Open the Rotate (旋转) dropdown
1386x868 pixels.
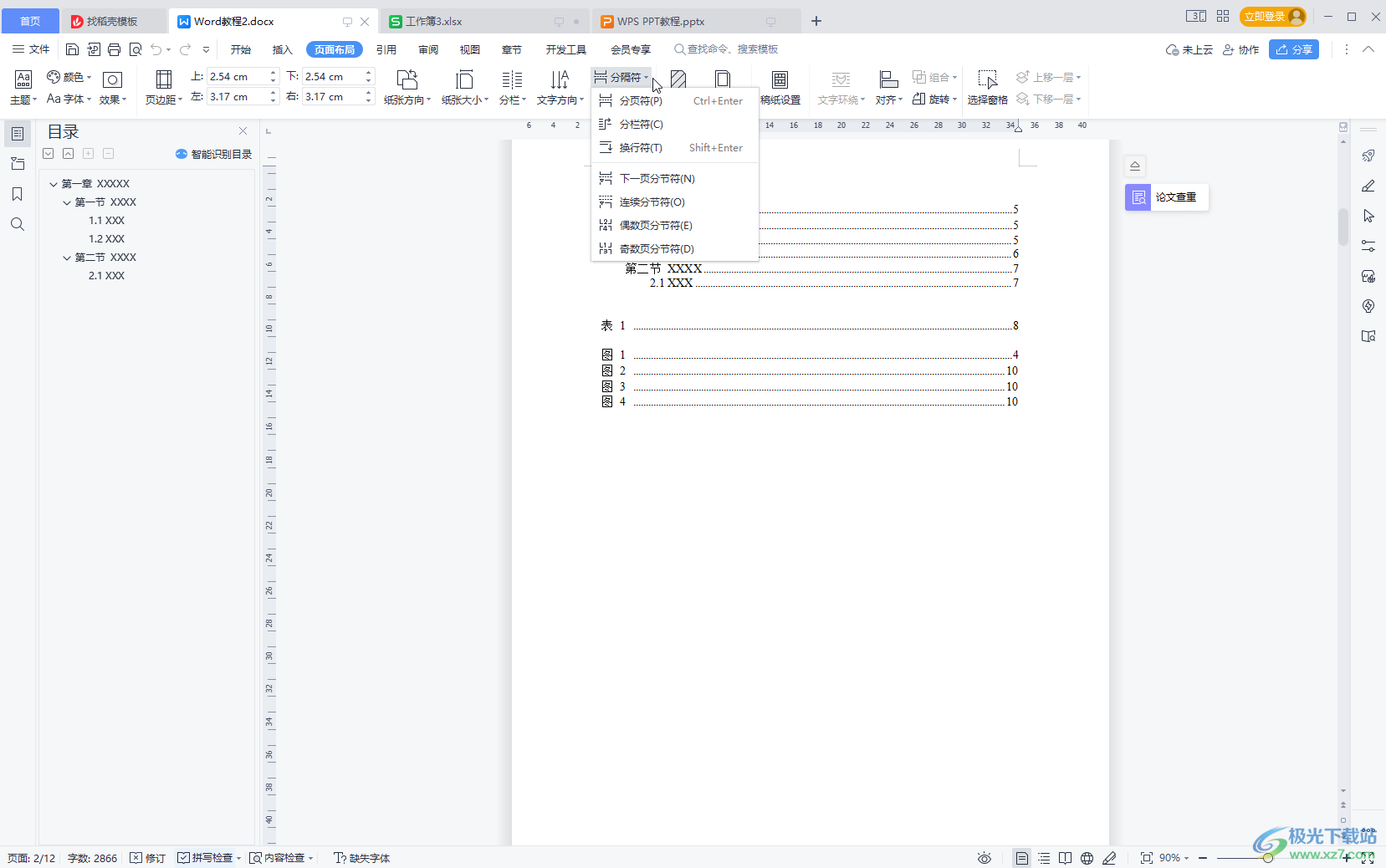pyautogui.click(x=934, y=99)
